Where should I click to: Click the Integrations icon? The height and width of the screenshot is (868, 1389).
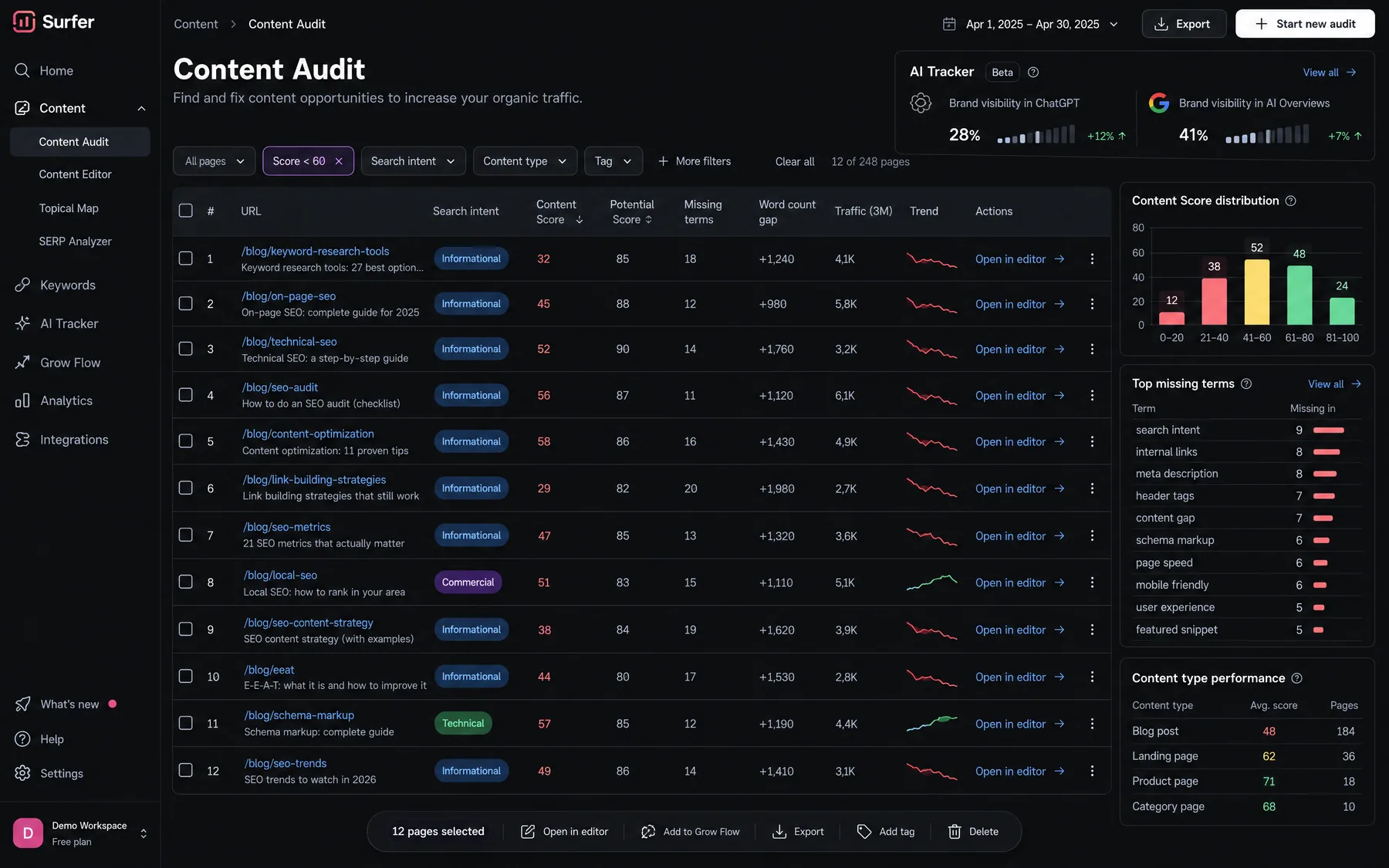click(22, 439)
